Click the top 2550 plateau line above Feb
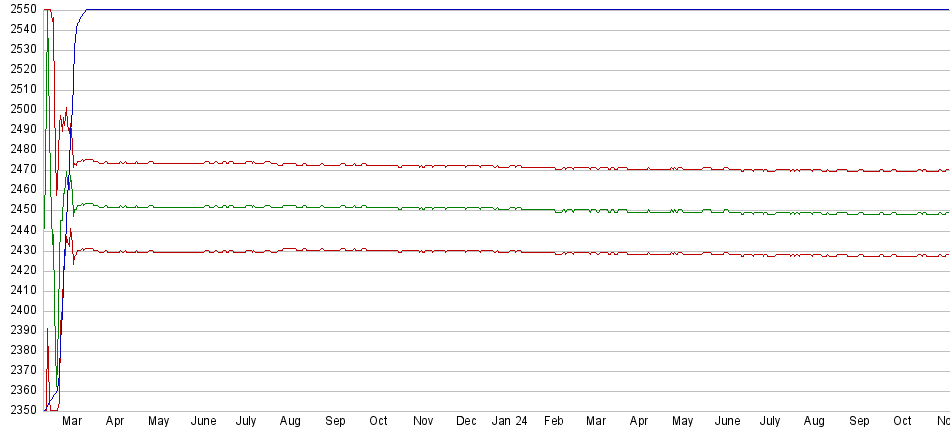950x435 pixels. tap(553, 10)
